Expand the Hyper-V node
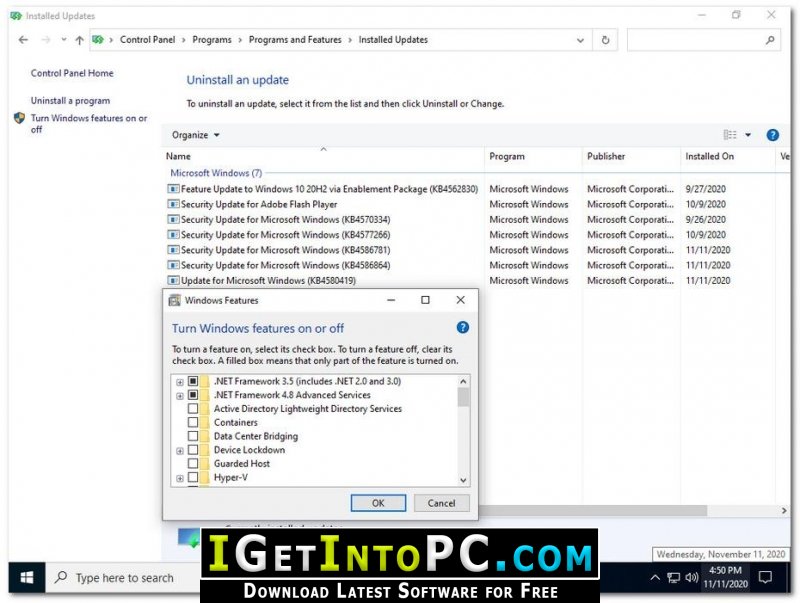 tap(180, 479)
